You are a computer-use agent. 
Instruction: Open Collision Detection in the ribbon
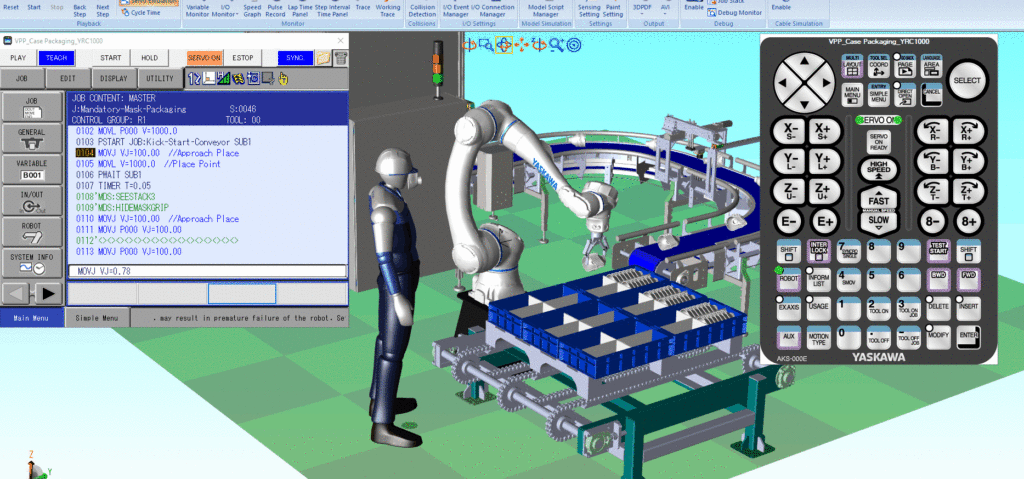[x=422, y=9]
